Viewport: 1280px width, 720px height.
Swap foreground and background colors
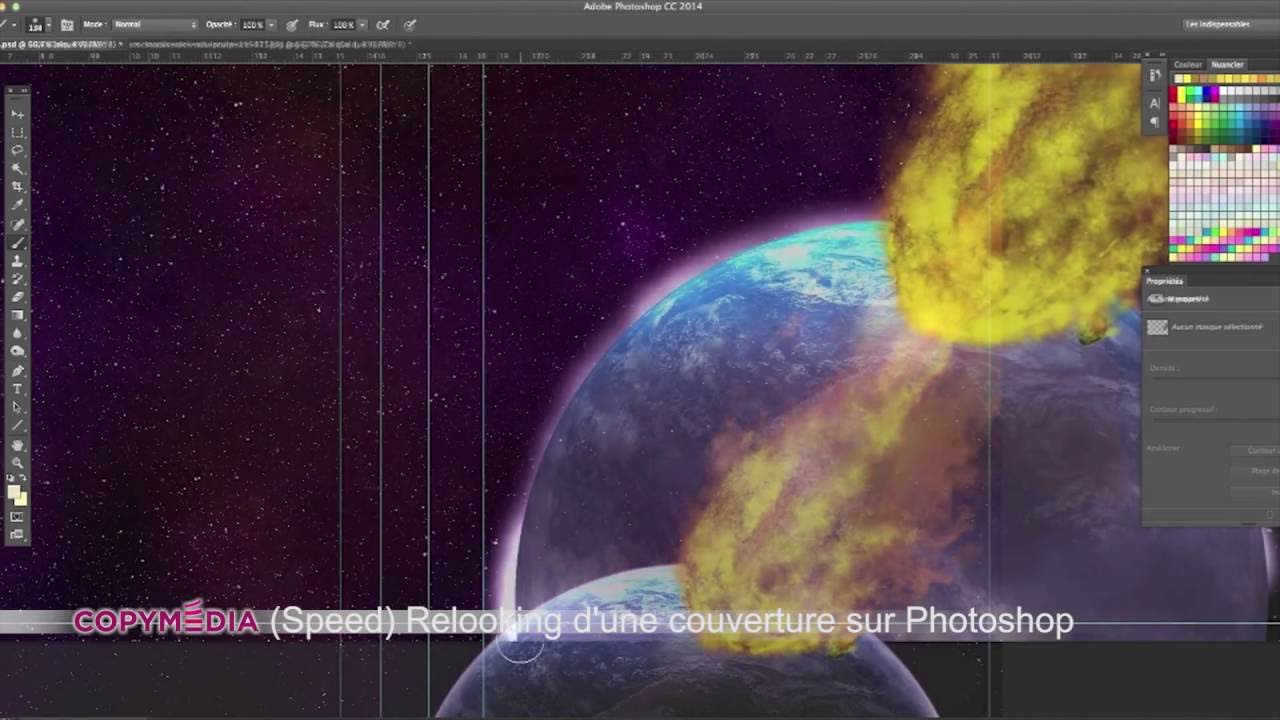click(x=24, y=480)
